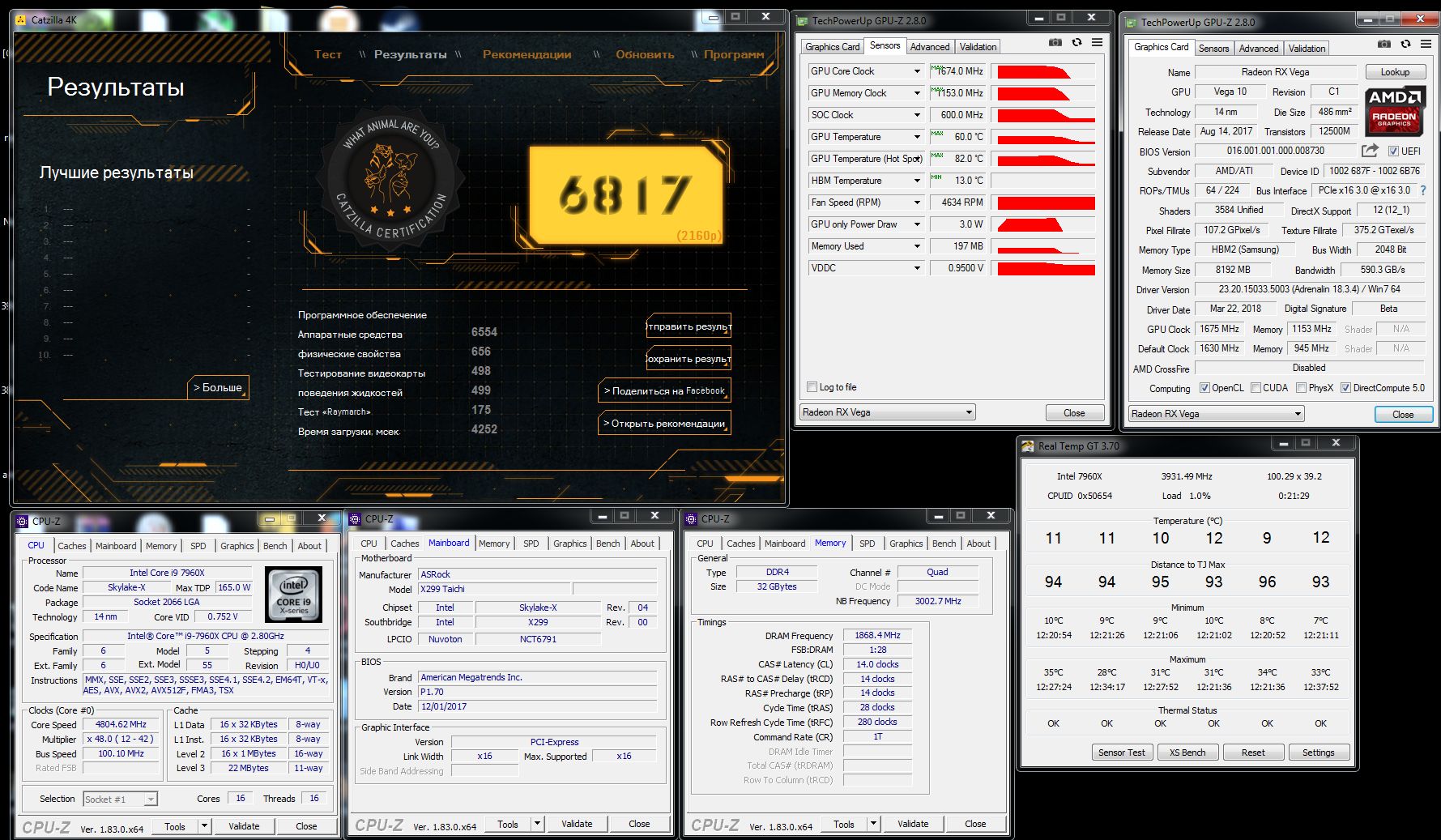Click Core Speed 4804.62 MHz field

click(x=122, y=725)
